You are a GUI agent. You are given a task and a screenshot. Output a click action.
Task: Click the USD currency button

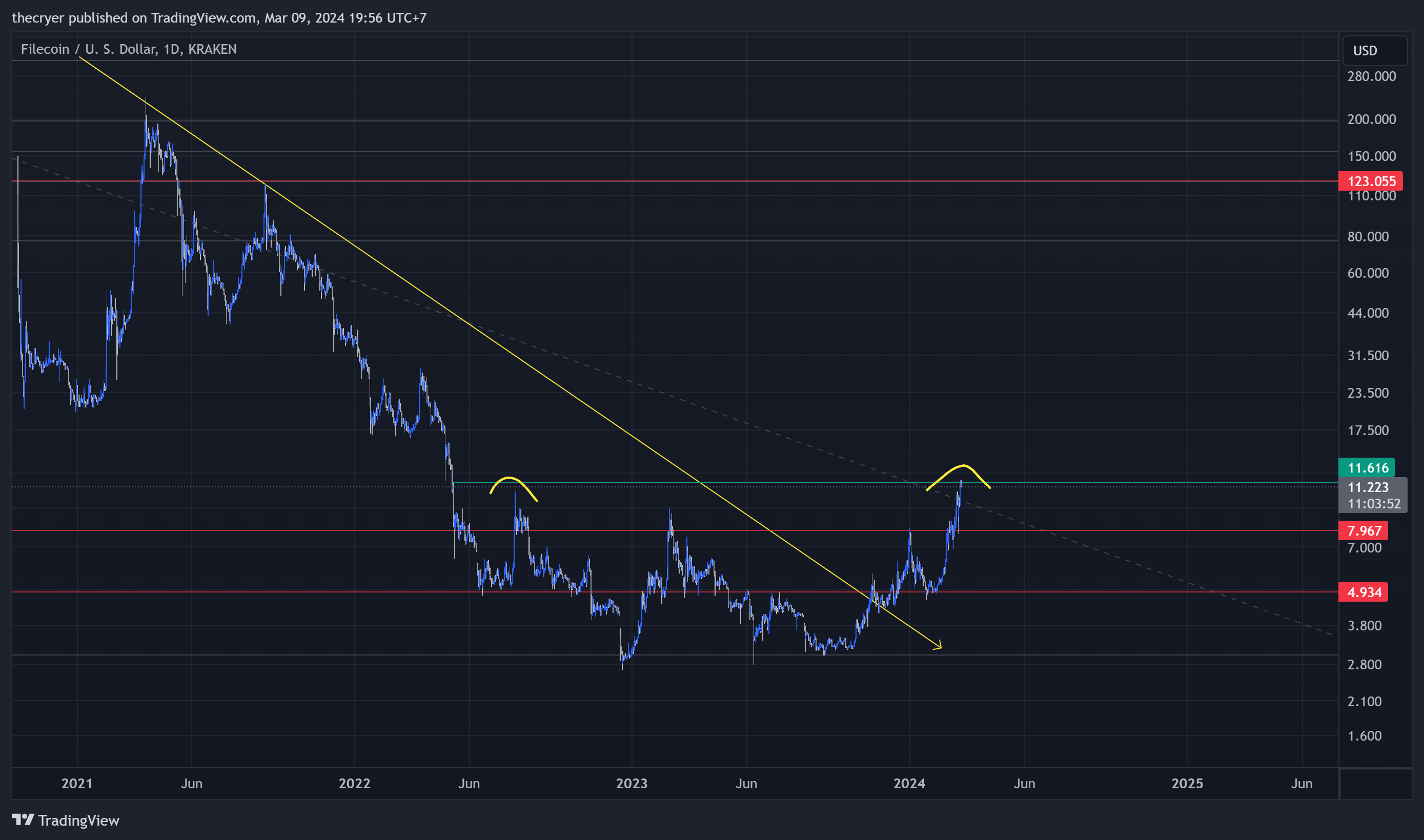tap(1374, 51)
